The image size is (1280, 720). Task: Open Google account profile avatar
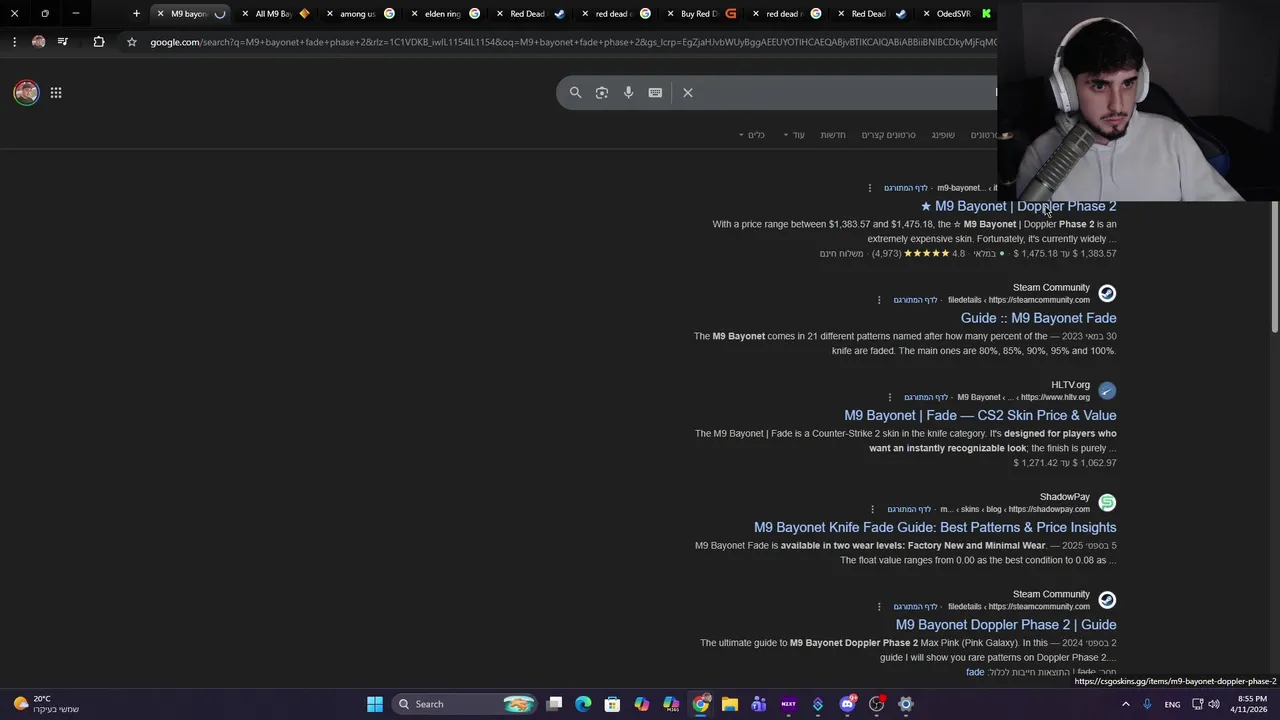26,92
